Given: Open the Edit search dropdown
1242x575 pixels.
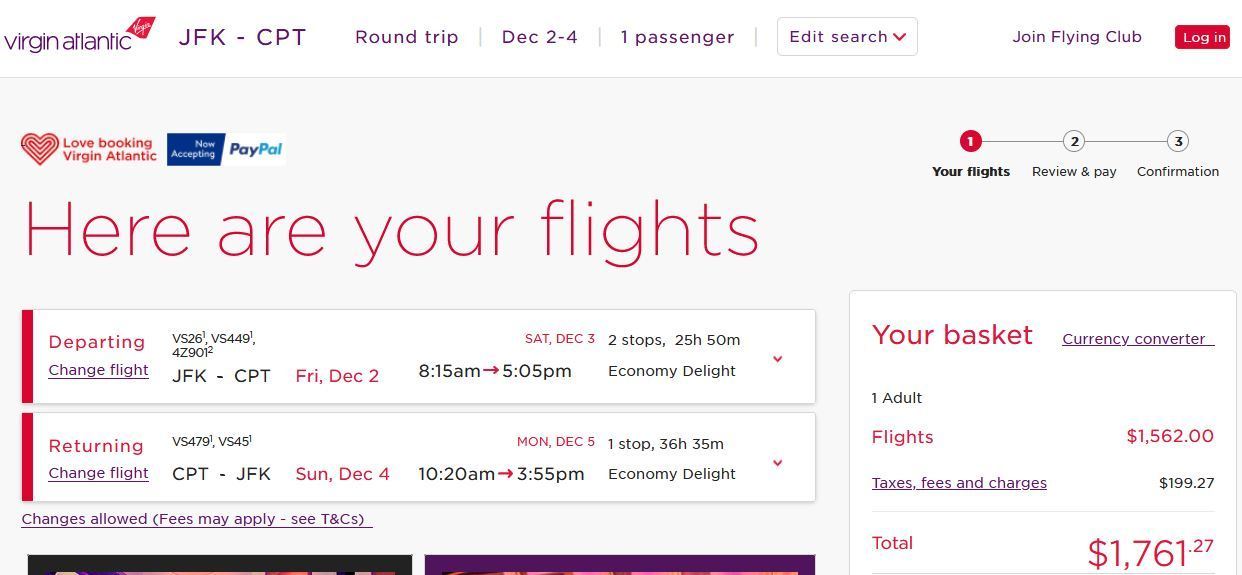Looking at the screenshot, I should point(847,37).
